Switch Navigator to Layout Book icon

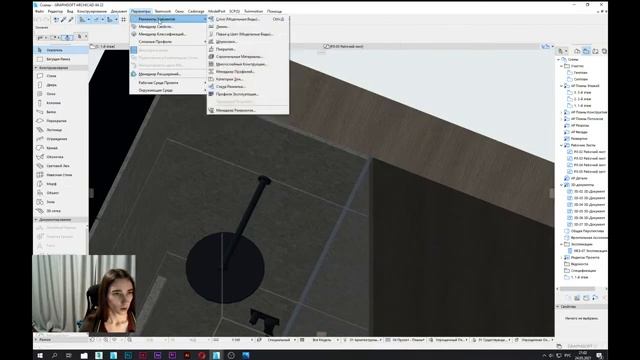click(595, 51)
